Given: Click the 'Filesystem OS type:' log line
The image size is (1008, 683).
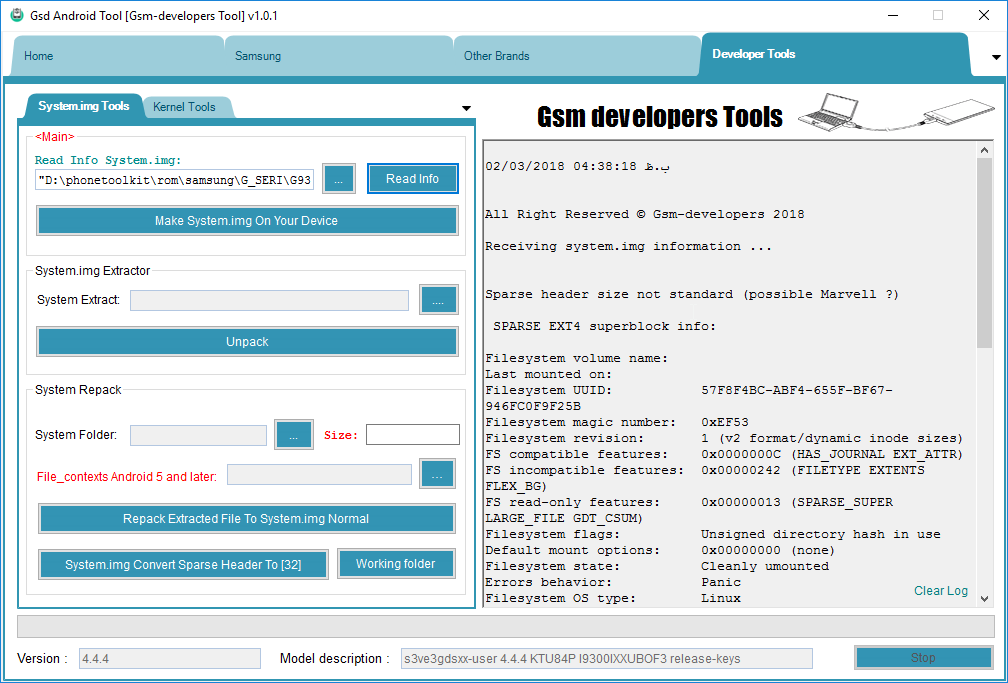Looking at the screenshot, I should (x=613, y=598).
